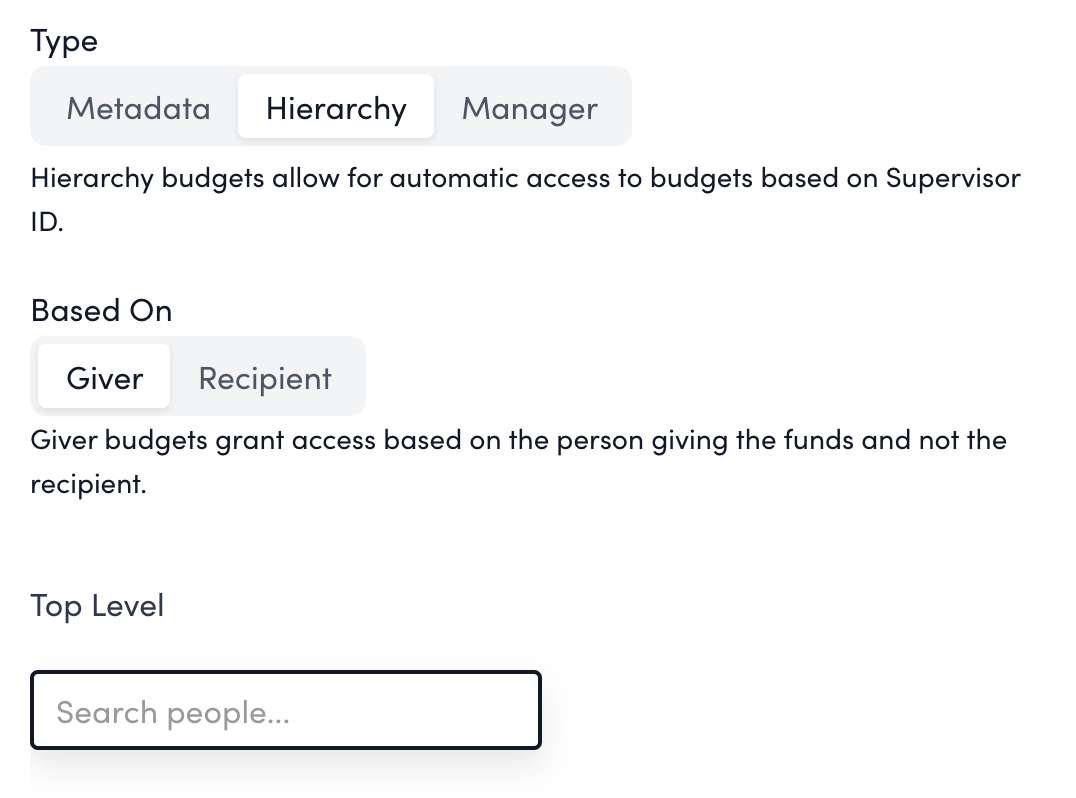Pick Recipient in the Based On selector

tap(265, 378)
